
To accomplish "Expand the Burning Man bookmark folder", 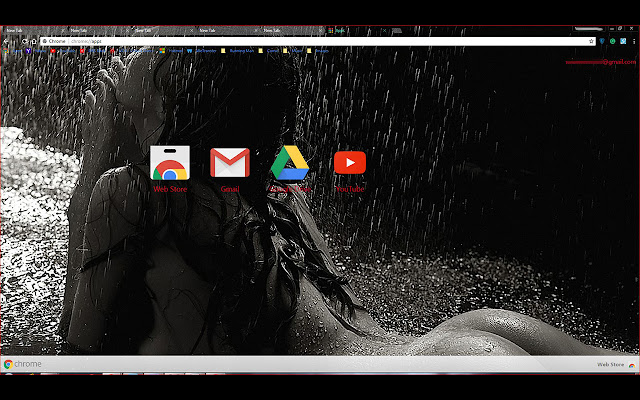I will [x=238, y=51].
